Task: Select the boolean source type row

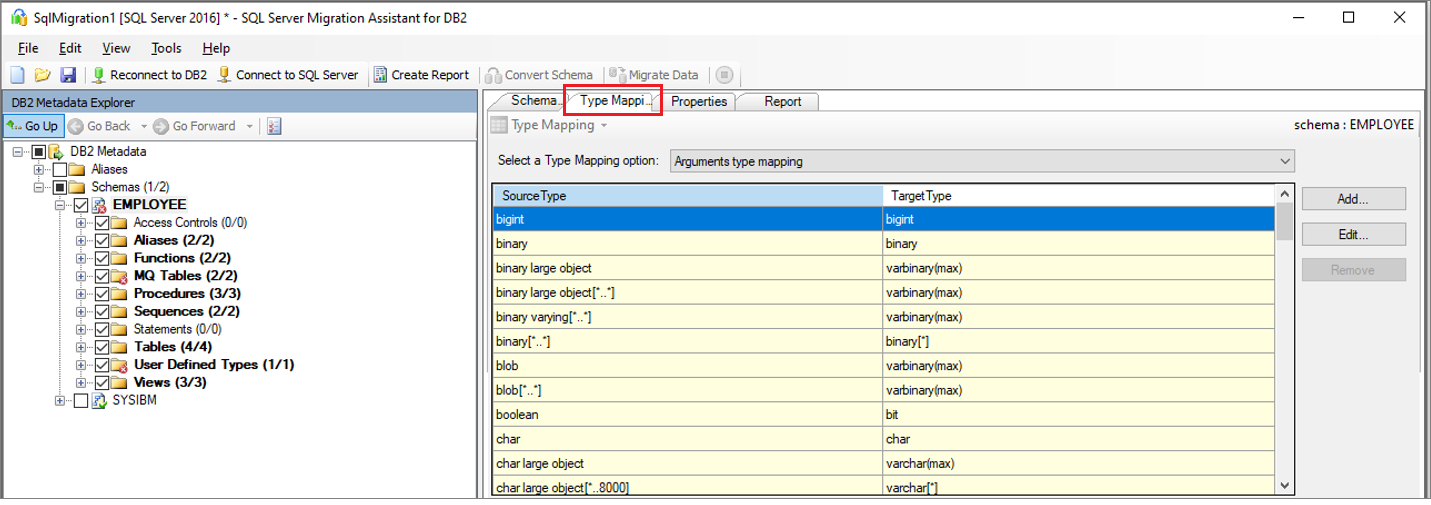Action: (688, 414)
